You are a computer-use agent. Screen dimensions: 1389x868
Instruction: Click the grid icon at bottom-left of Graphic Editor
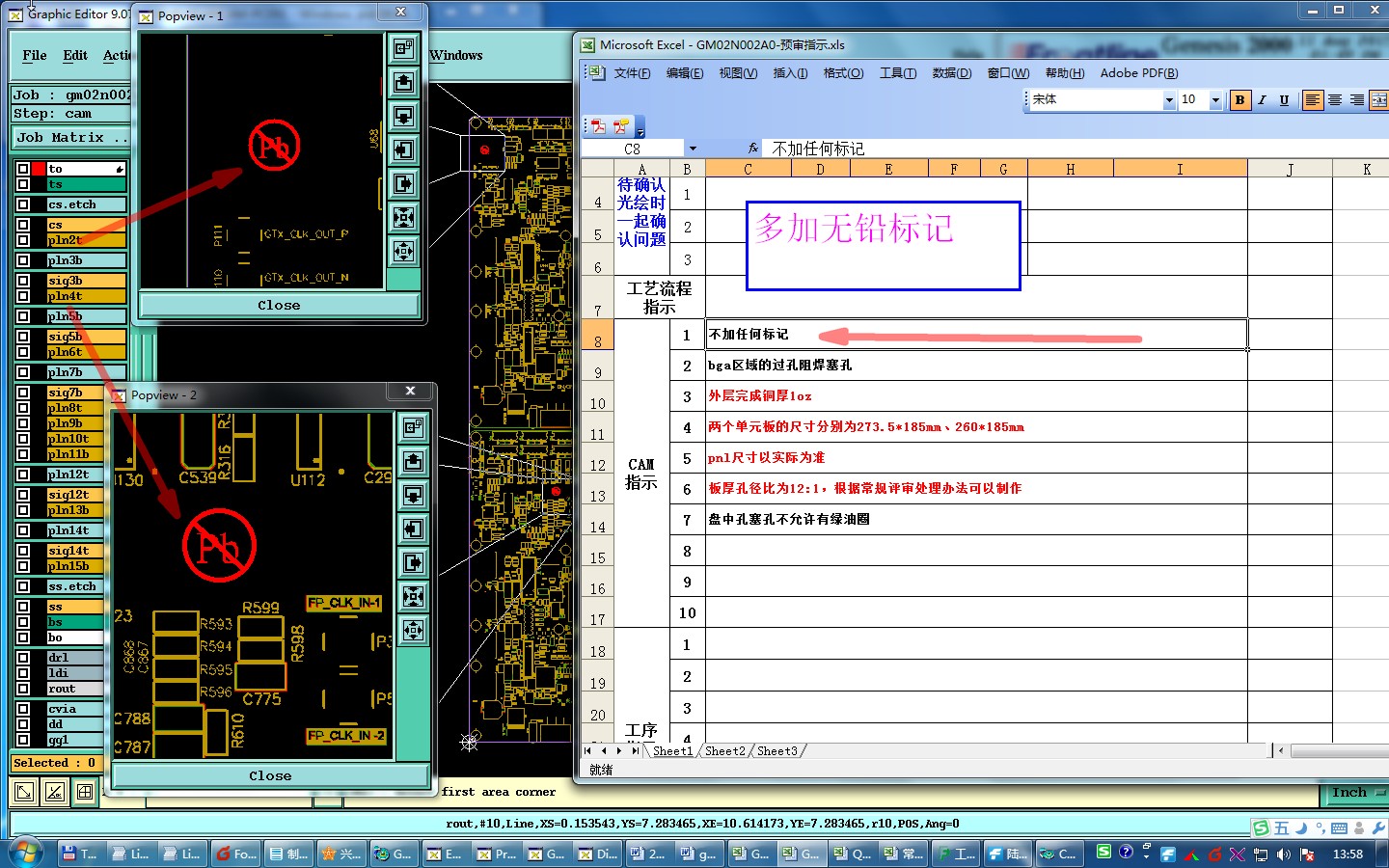pyautogui.click(x=86, y=792)
